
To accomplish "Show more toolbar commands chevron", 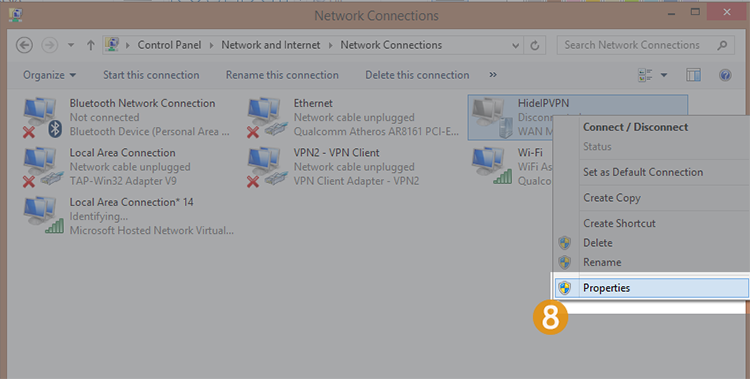I will point(493,75).
